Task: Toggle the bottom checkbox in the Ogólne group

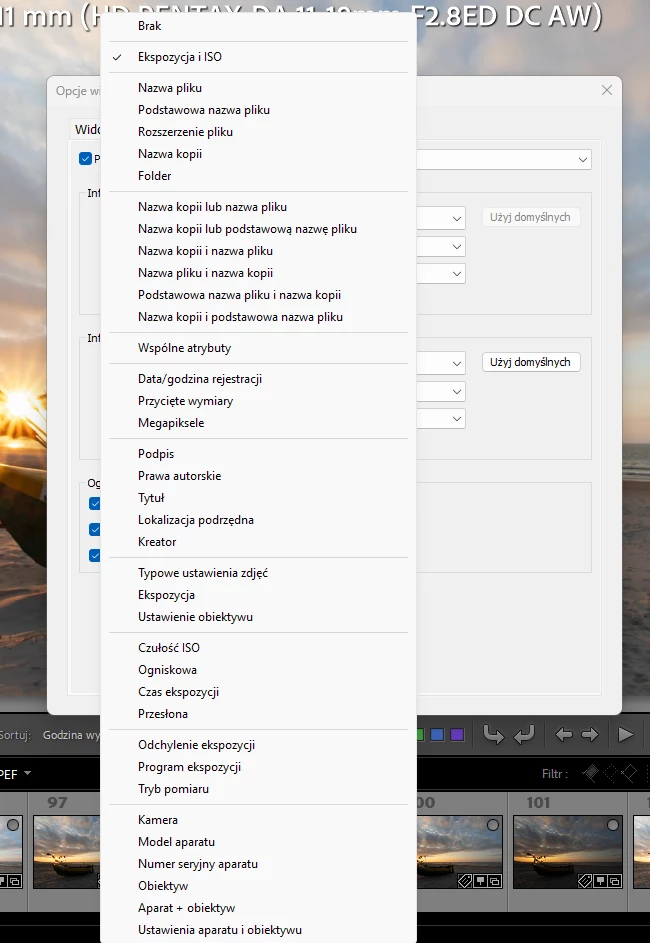Action: tap(94, 555)
